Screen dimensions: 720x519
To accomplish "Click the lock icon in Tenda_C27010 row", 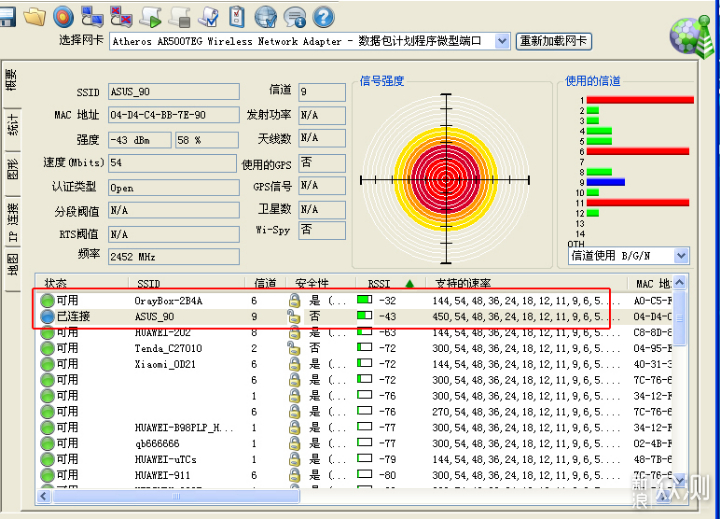I will pos(294,348).
